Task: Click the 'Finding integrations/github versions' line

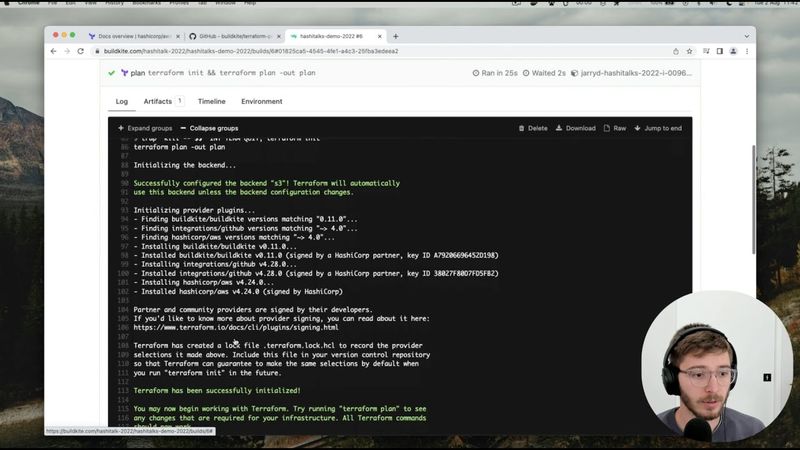Action: [x=245, y=229]
